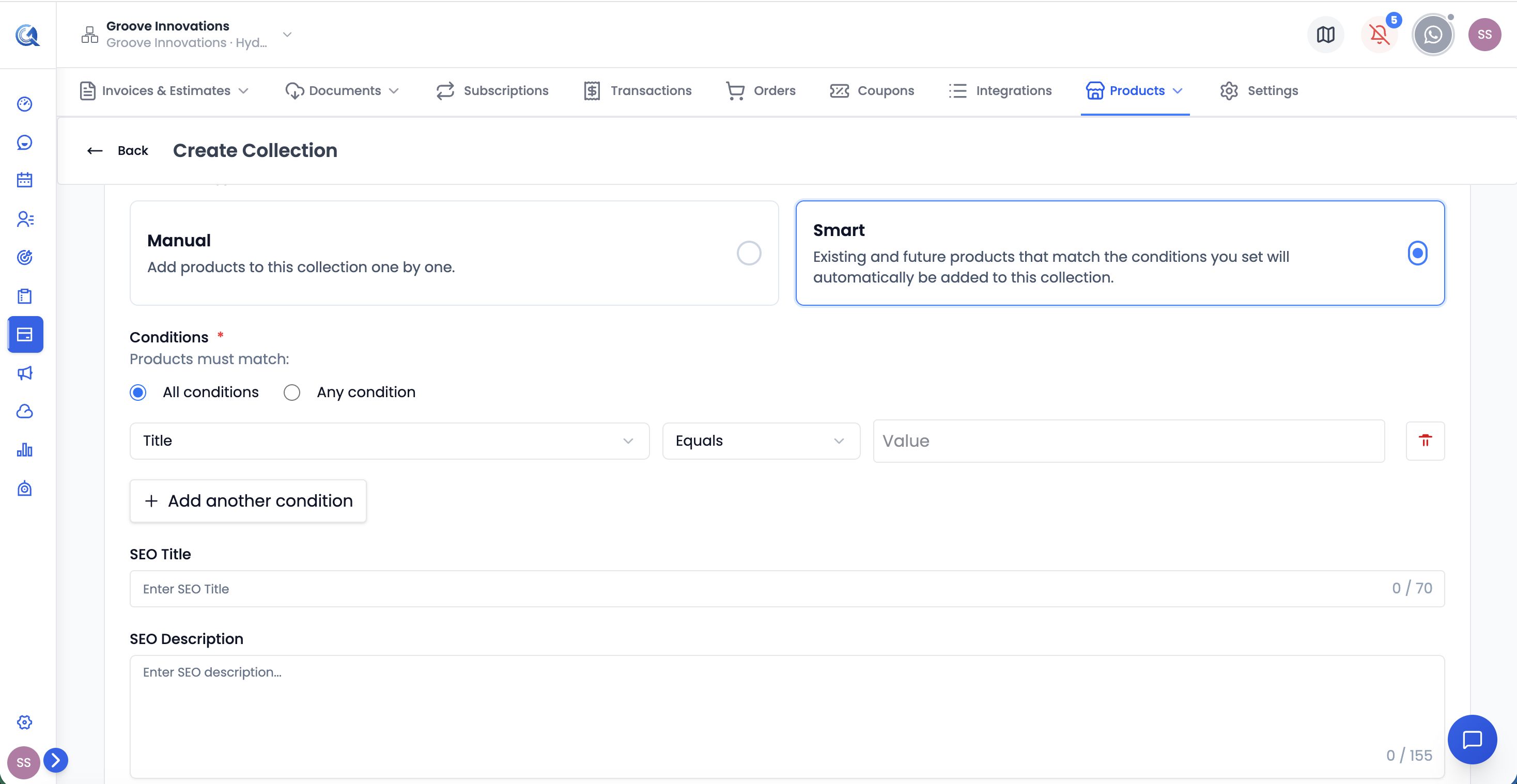
Task: Delete the Title condition with trash icon
Action: tap(1425, 441)
